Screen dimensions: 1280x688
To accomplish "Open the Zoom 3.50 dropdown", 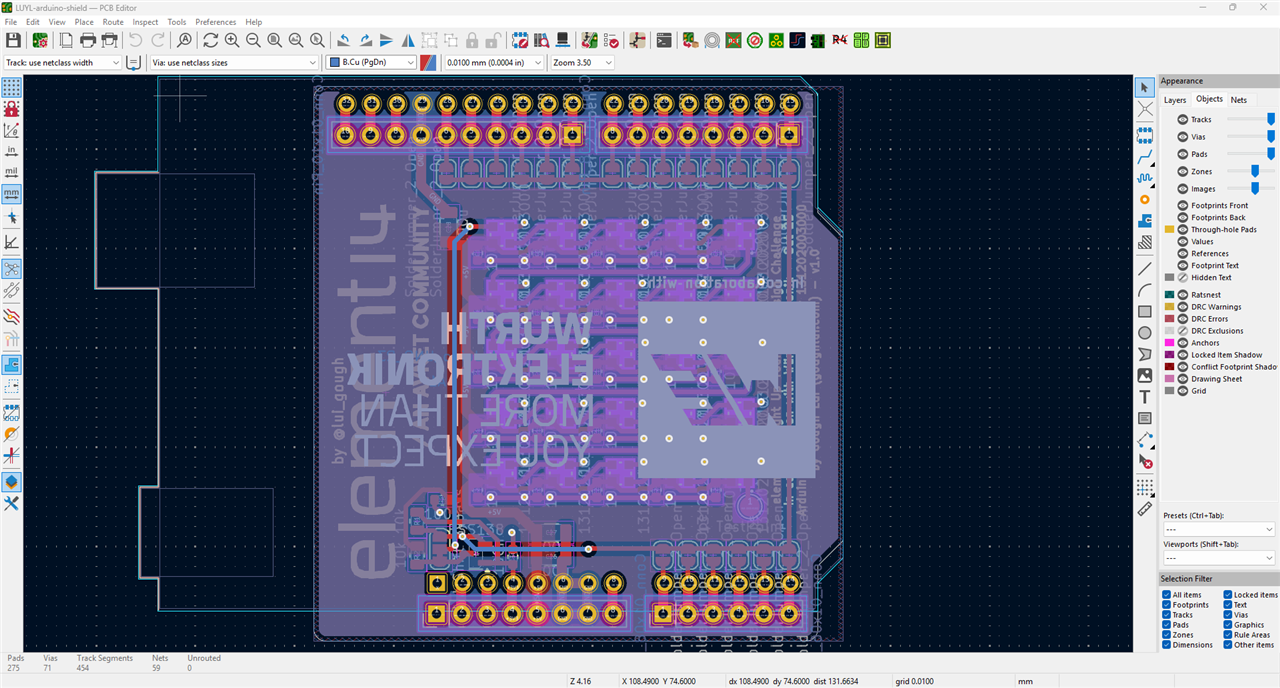I will (x=607, y=62).
